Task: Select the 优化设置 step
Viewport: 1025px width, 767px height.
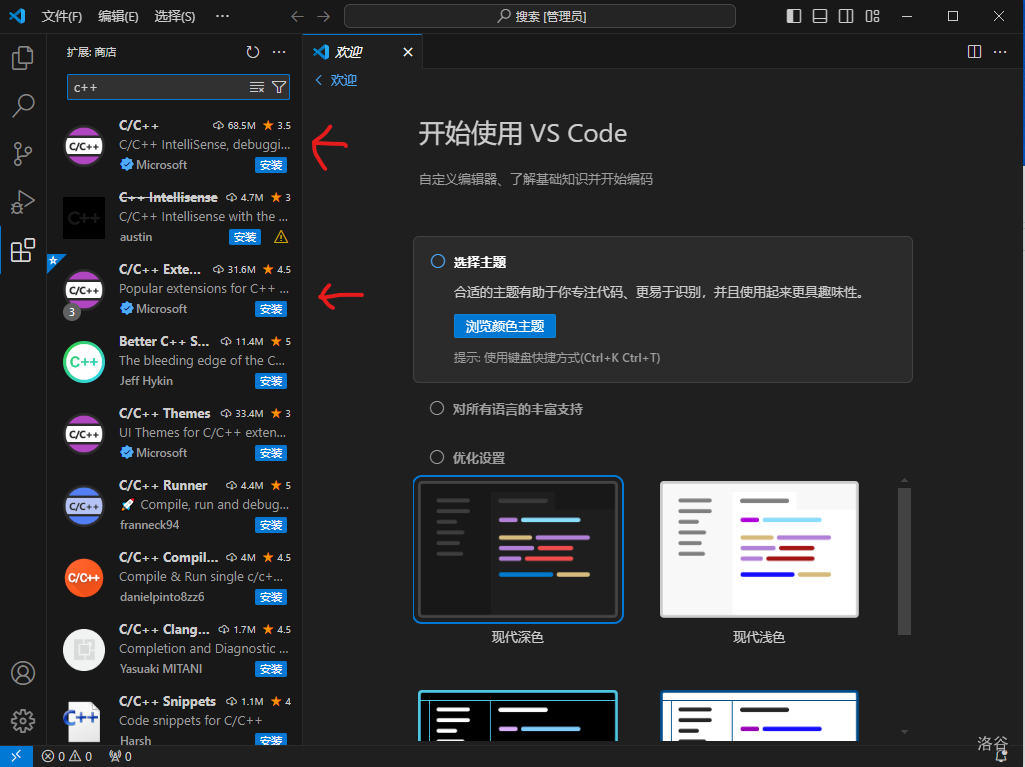Action: click(437, 457)
